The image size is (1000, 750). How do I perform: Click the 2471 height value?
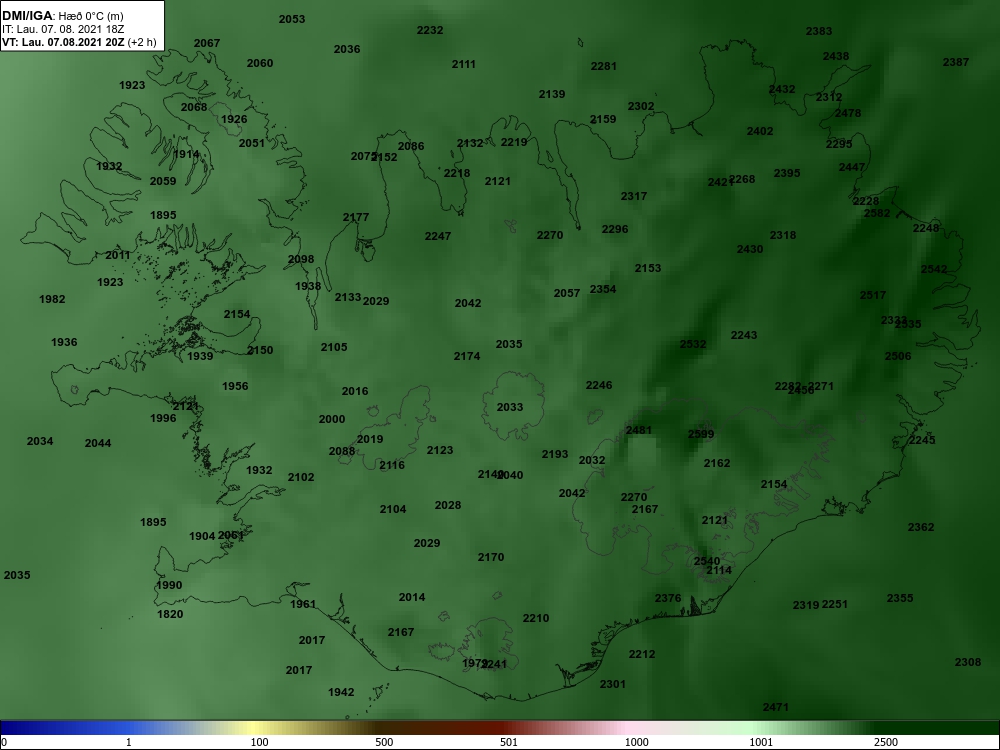pos(776,707)
